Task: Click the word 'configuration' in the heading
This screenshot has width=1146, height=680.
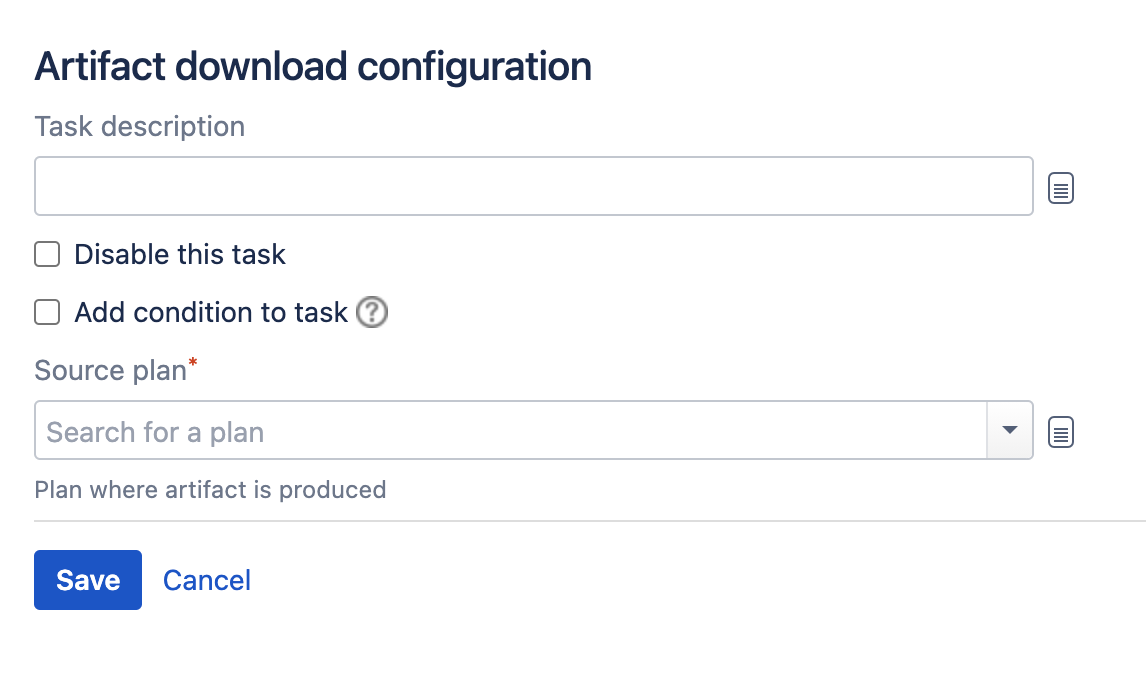Action: [474, 67]
